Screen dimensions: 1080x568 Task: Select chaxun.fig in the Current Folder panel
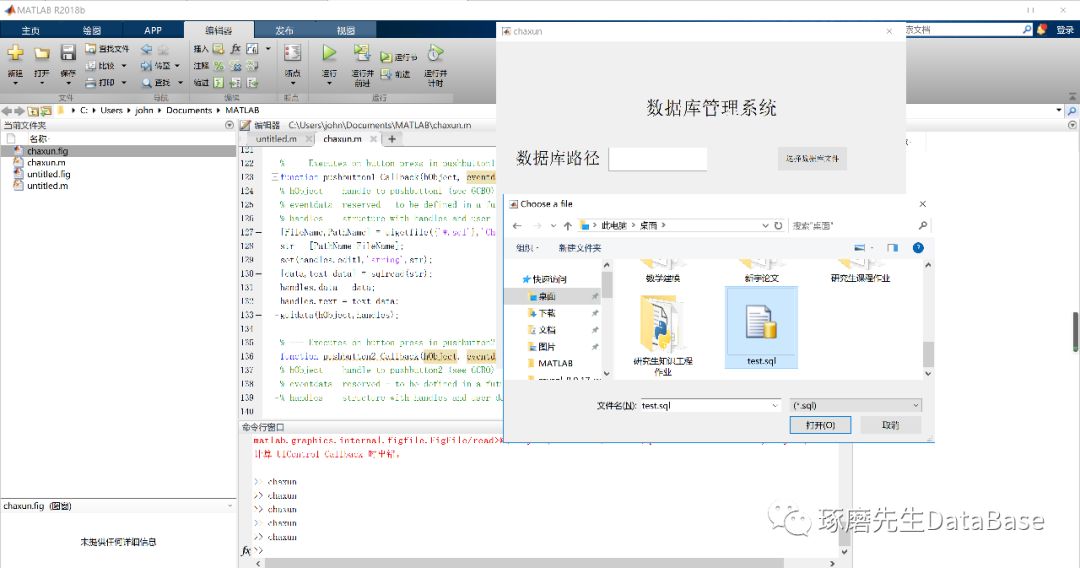118,151
